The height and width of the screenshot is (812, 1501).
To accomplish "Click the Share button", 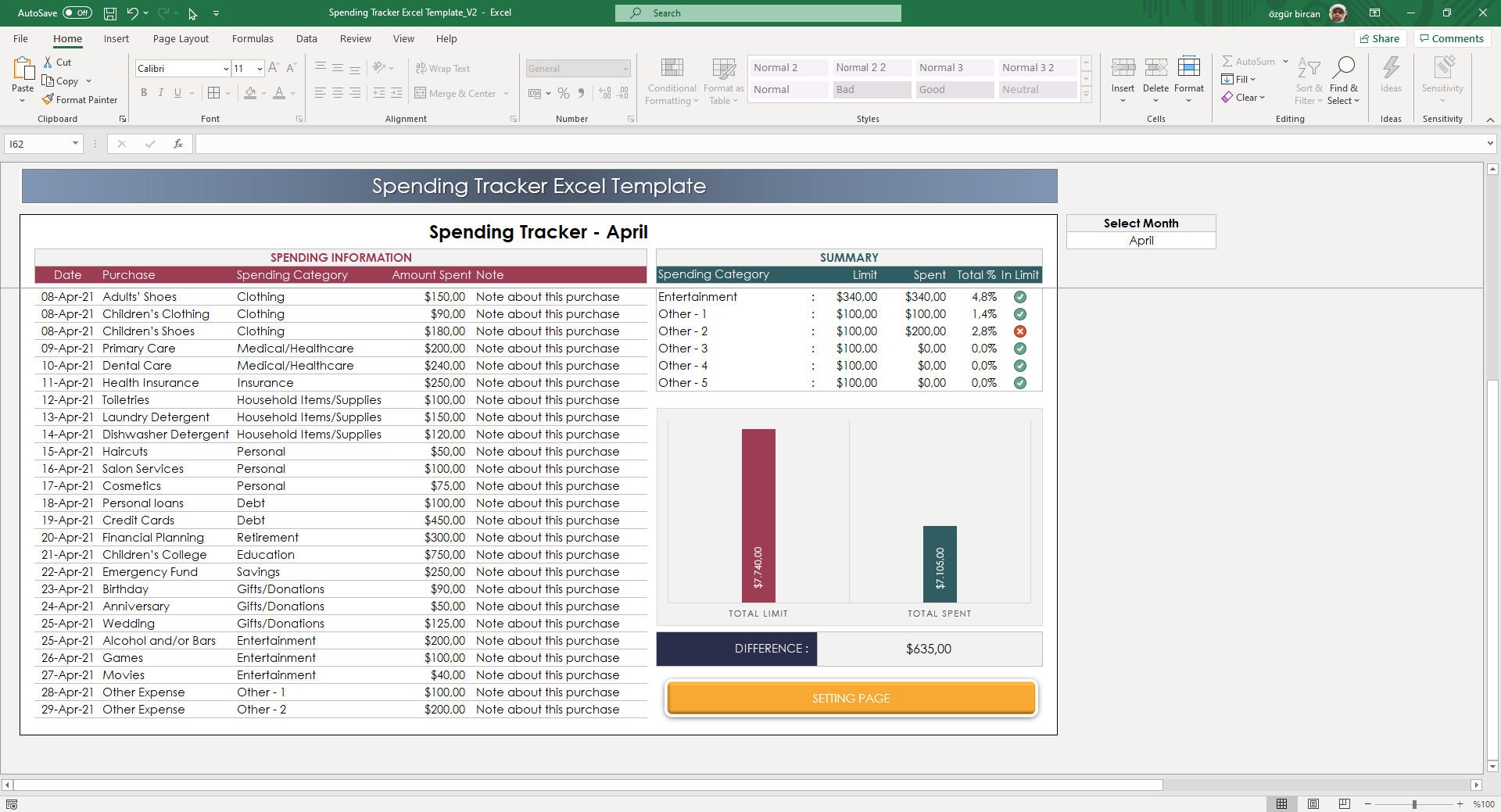I will [1380, 38].
